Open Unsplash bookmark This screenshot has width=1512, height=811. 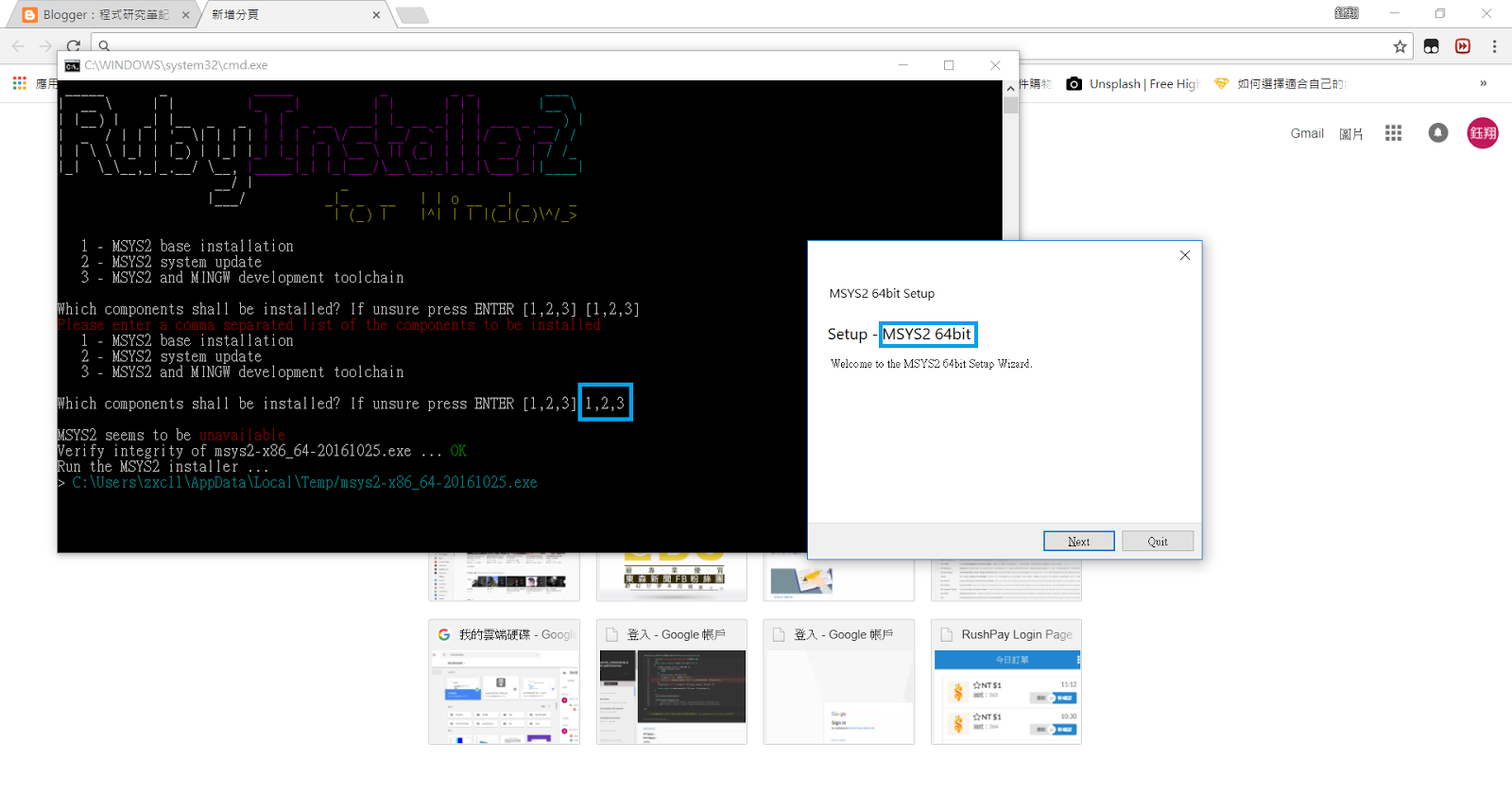click(1132, 83)
